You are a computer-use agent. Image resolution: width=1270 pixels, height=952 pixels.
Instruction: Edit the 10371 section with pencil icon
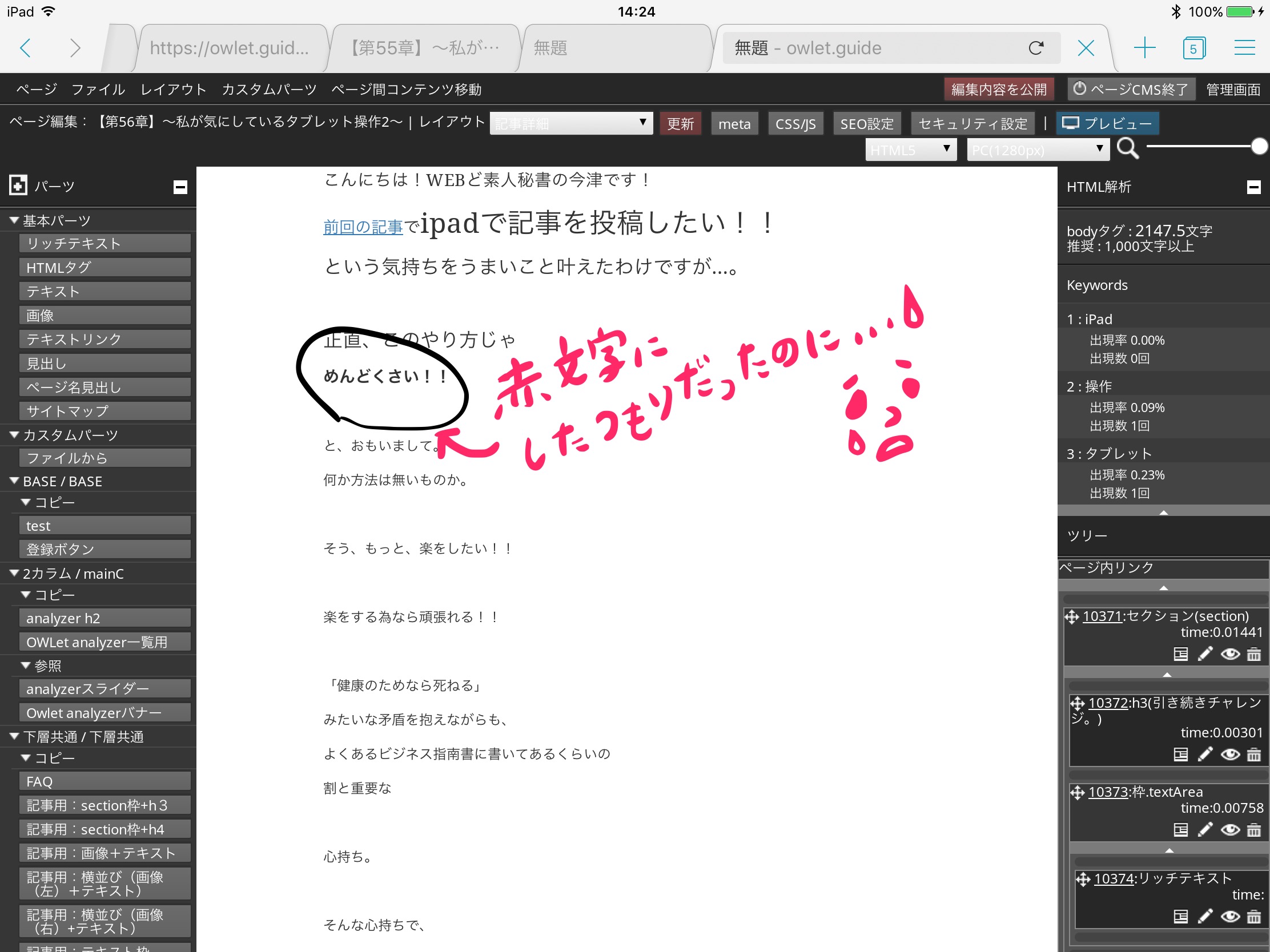click(1205, 654)
